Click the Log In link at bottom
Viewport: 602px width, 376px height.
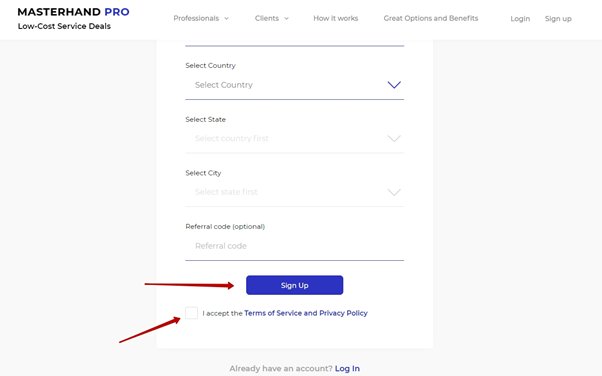pos(347,369)
